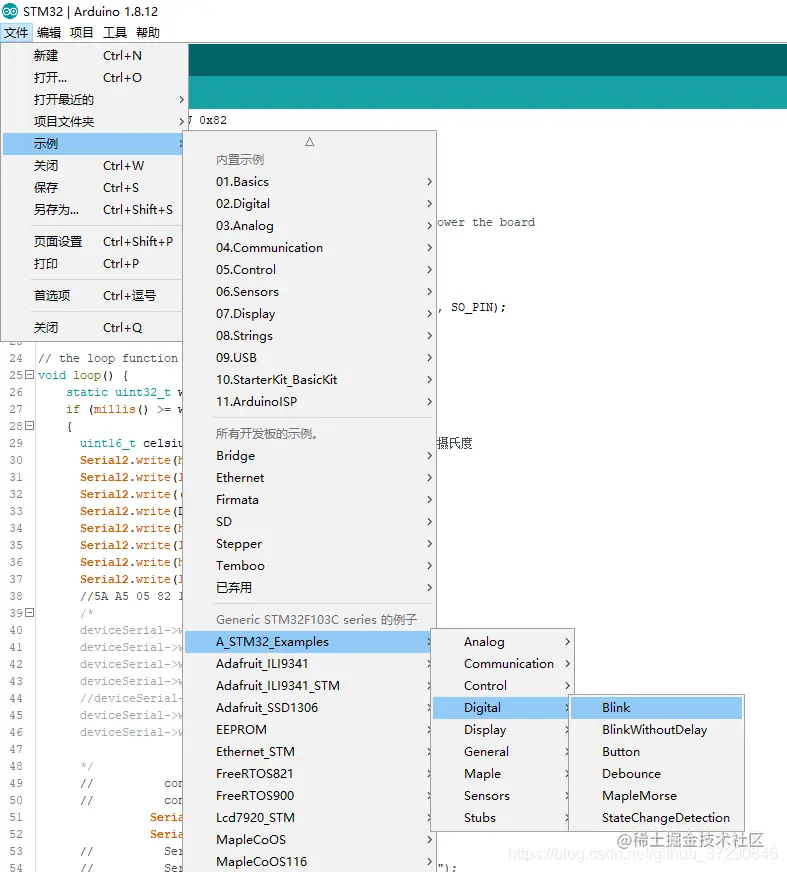
Task: Choose 保存 menu entry
Action: (x=93, y=187)
